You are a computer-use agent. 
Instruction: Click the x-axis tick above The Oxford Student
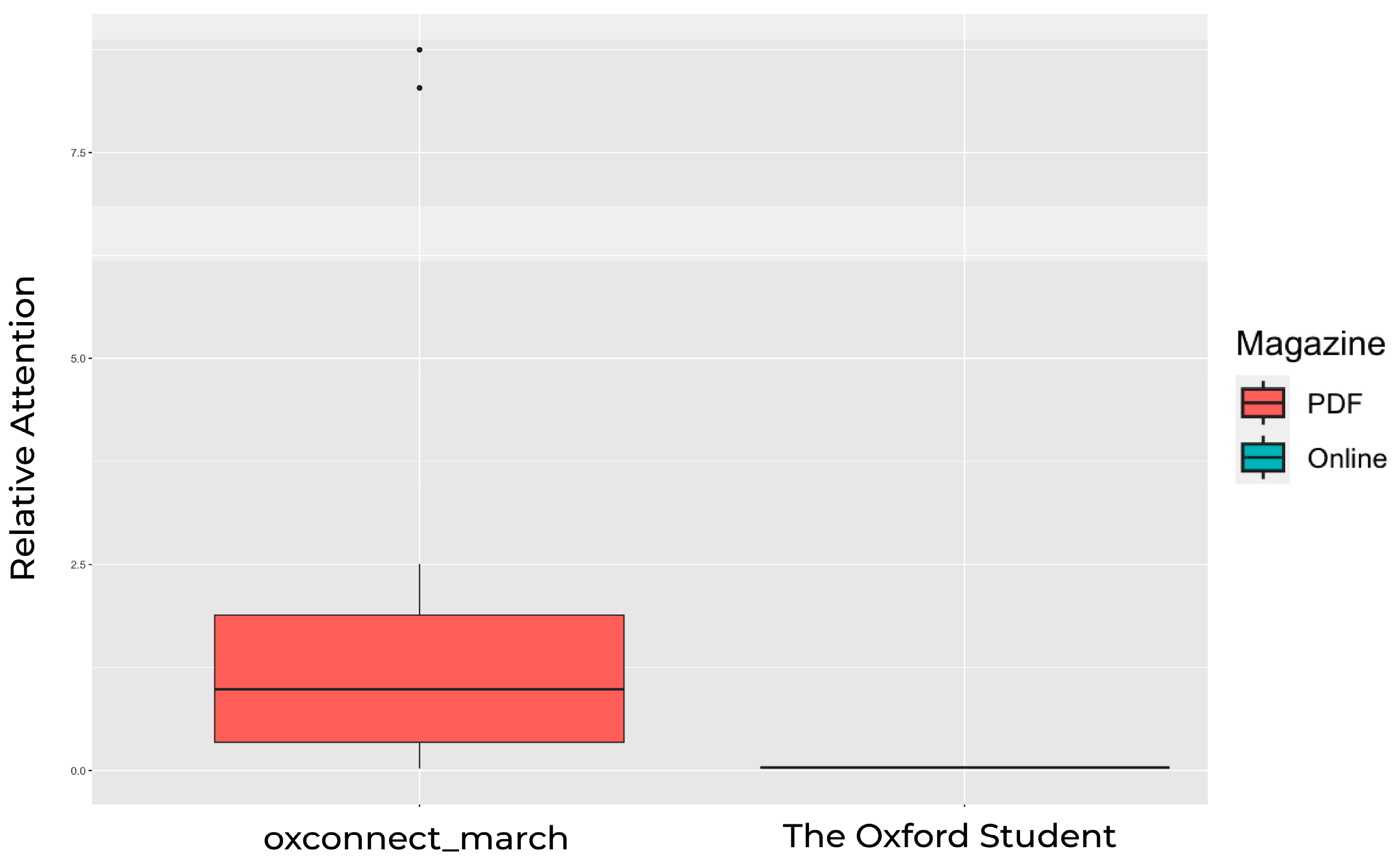pos(964,805)
